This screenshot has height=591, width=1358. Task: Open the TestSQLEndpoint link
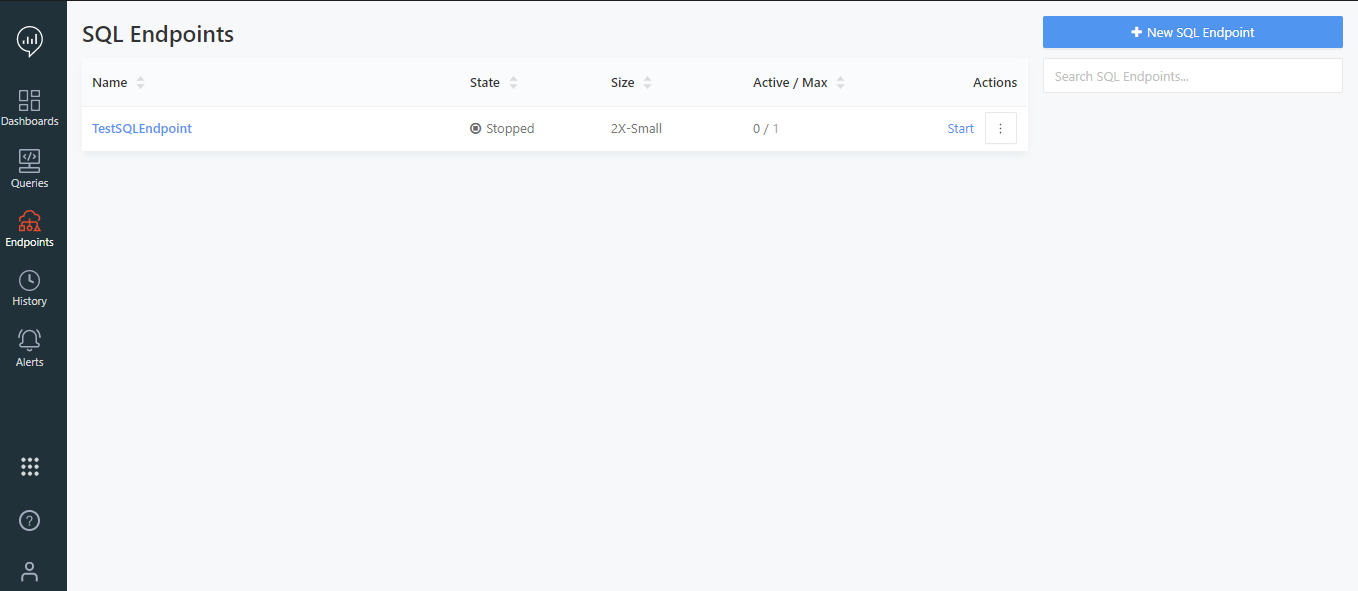click(142, 128)
